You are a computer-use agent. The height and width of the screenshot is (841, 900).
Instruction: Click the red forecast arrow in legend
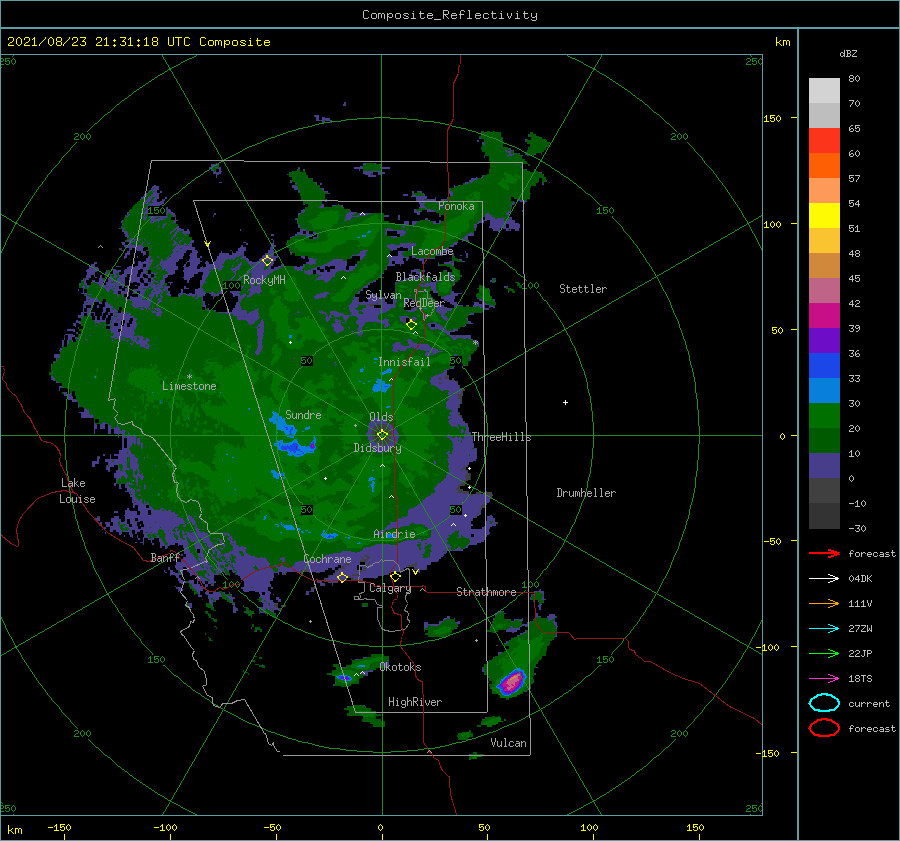pos(824,553)
